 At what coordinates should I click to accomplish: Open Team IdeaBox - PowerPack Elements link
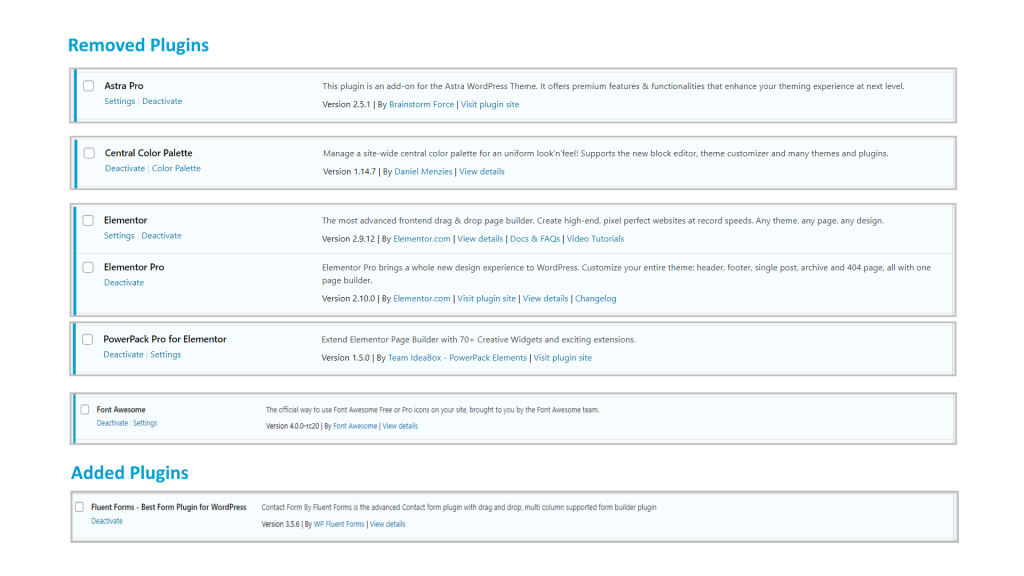(x=457, y=358)
